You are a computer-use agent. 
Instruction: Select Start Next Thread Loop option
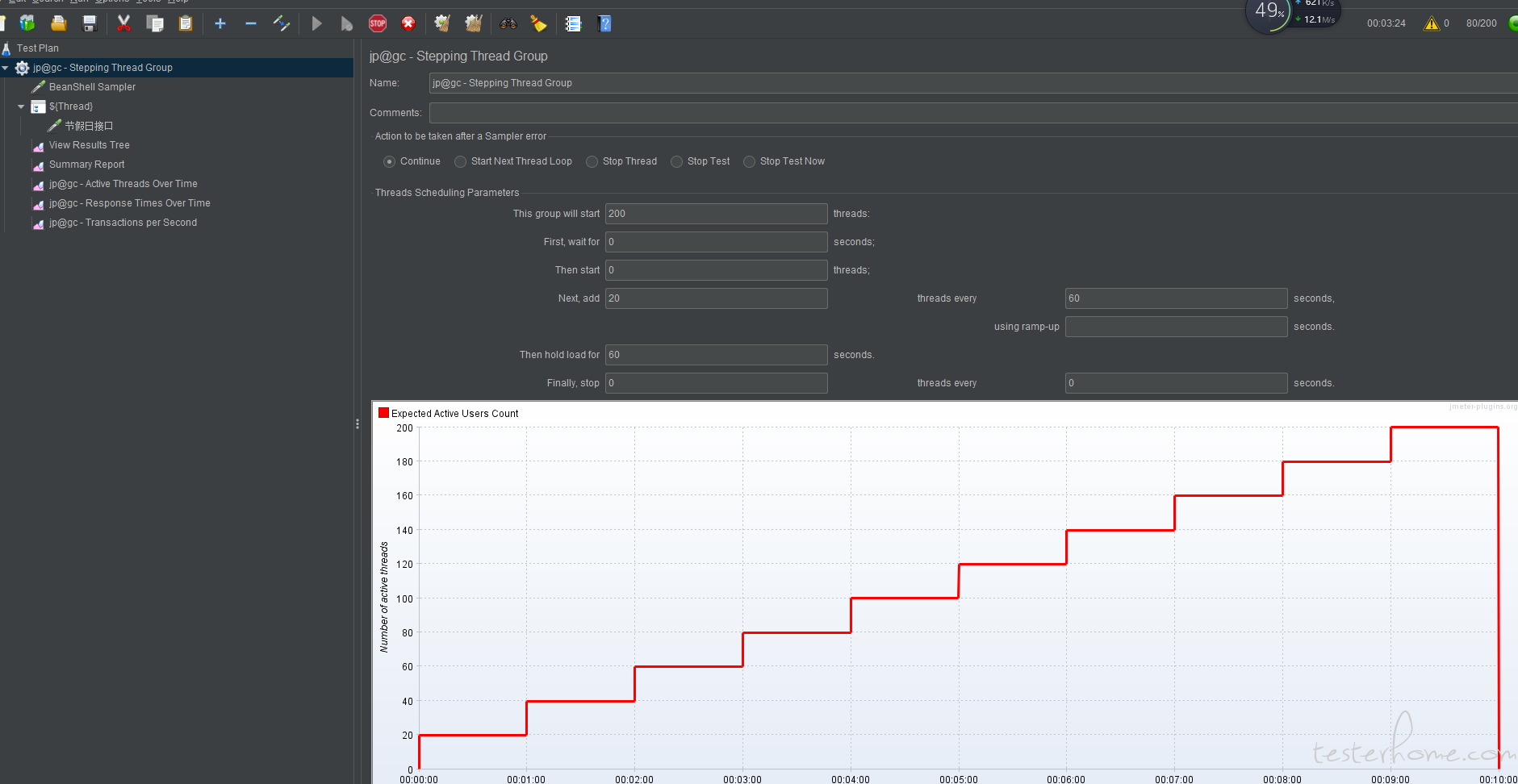click(x=460, y=161)
